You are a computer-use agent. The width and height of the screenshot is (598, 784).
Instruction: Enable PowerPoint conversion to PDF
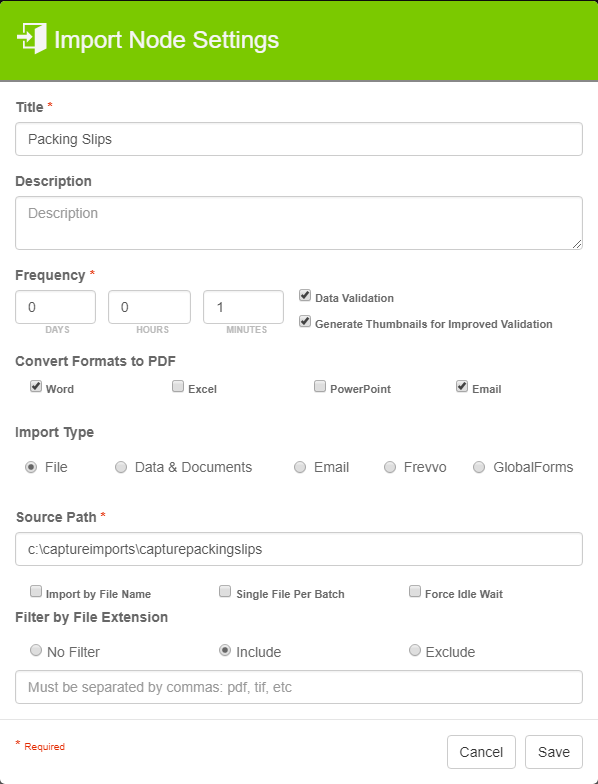pos(320,386)
